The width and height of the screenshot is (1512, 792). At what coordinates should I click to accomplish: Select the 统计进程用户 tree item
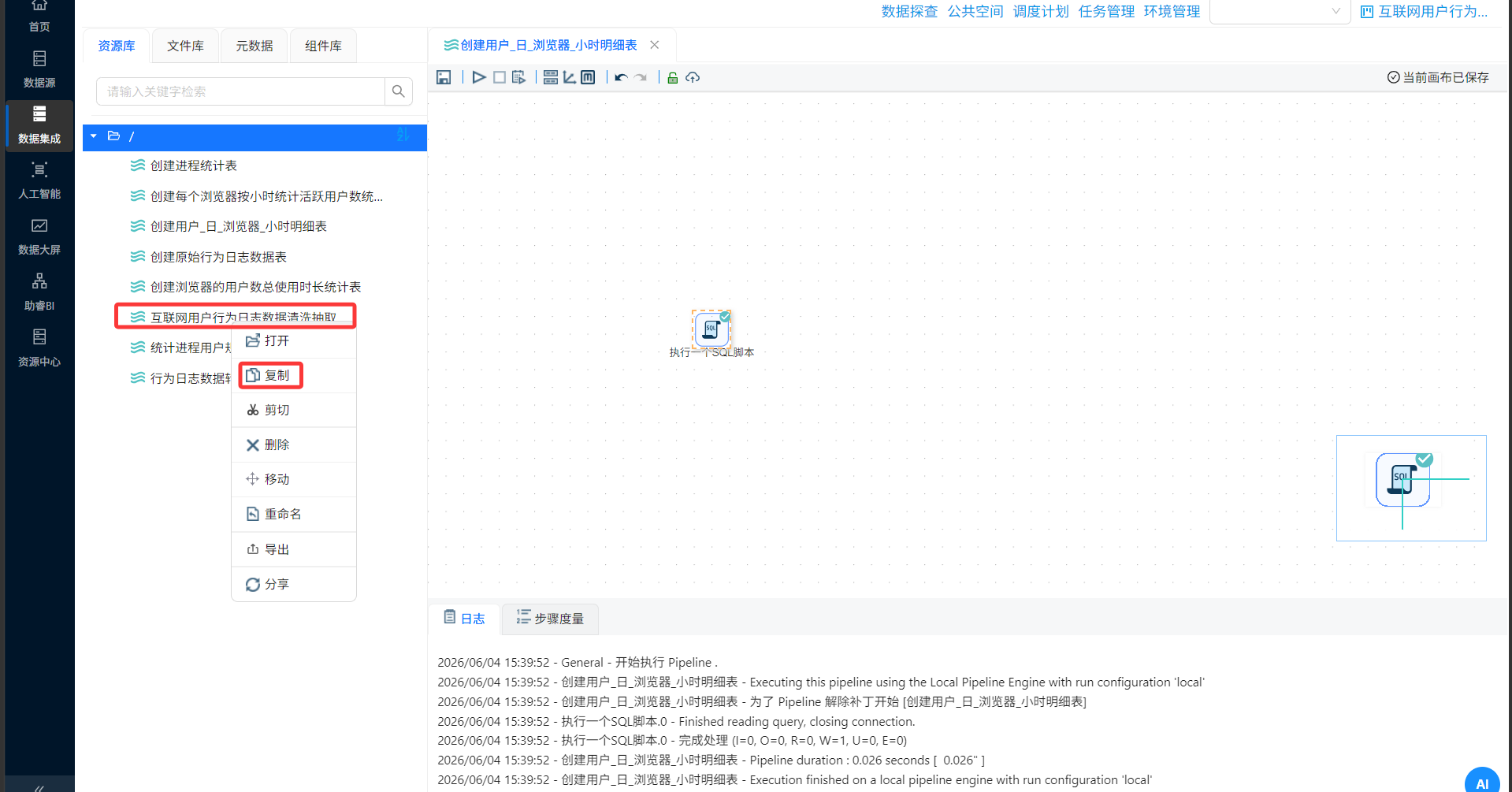(x=181, y=348)
